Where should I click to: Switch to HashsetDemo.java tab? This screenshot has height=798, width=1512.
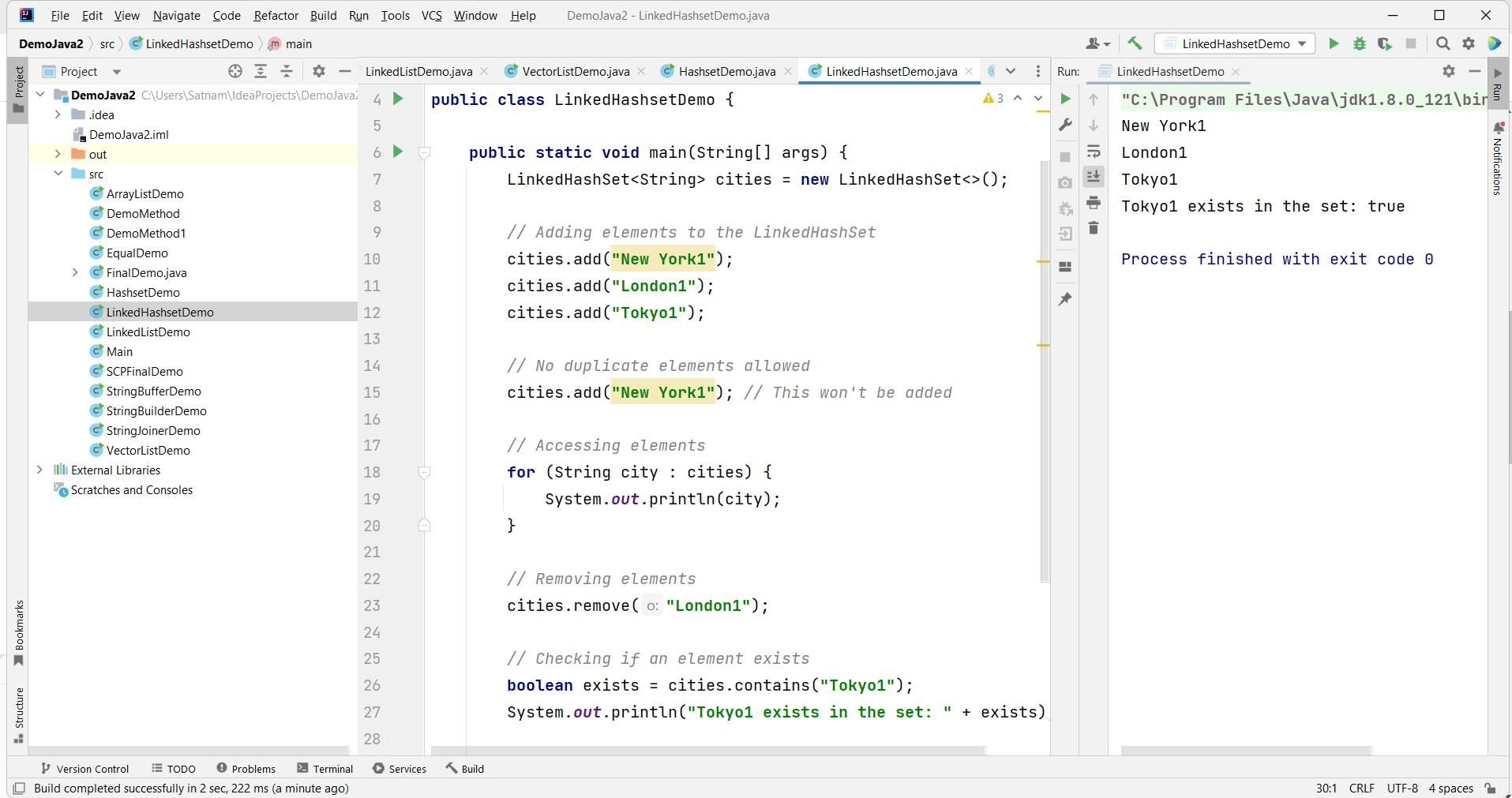[727, 71]
